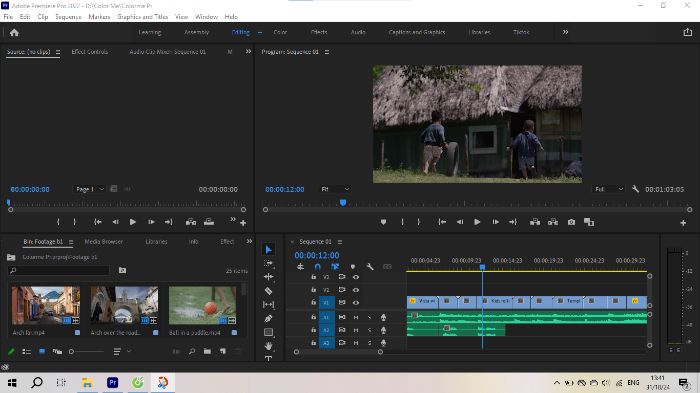700x393 pixels.
Task: Move the Program monitor playhead
Action: click(x=343, y=203)
